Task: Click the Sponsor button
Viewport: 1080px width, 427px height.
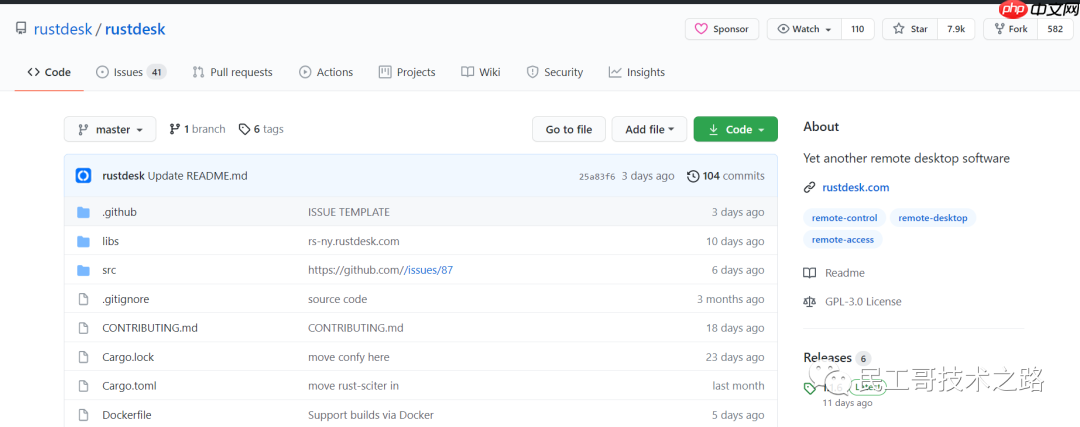Action: [x=722, y=29]
